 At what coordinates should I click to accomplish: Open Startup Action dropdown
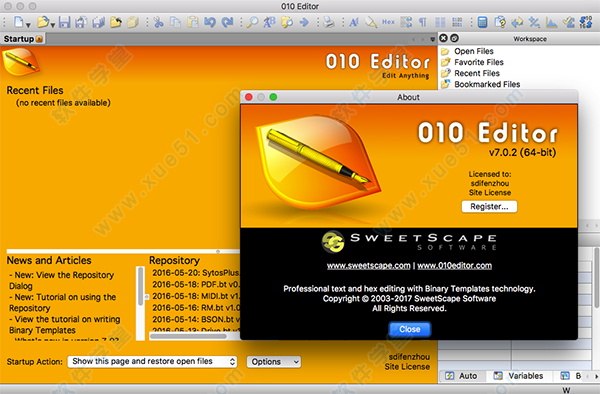point(152,361)
